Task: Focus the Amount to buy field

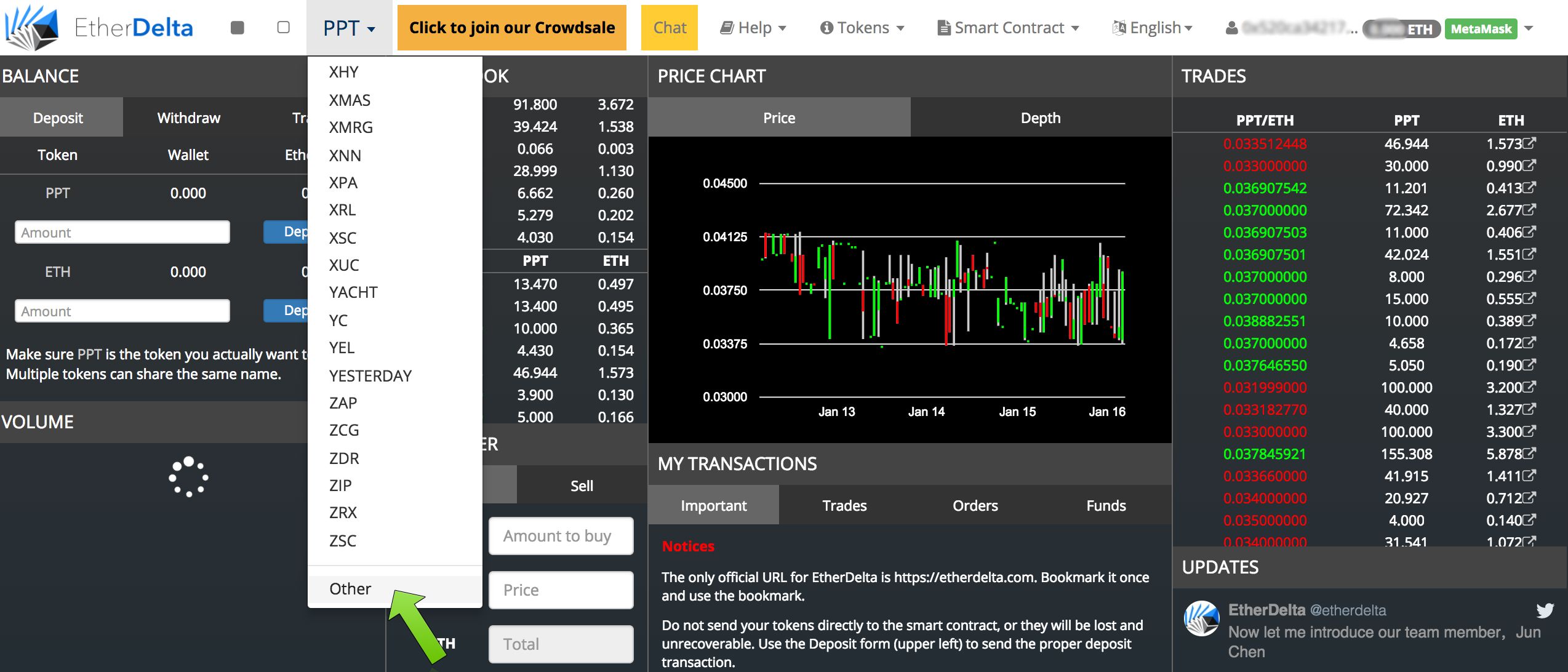Action: [x=561, y=536]
